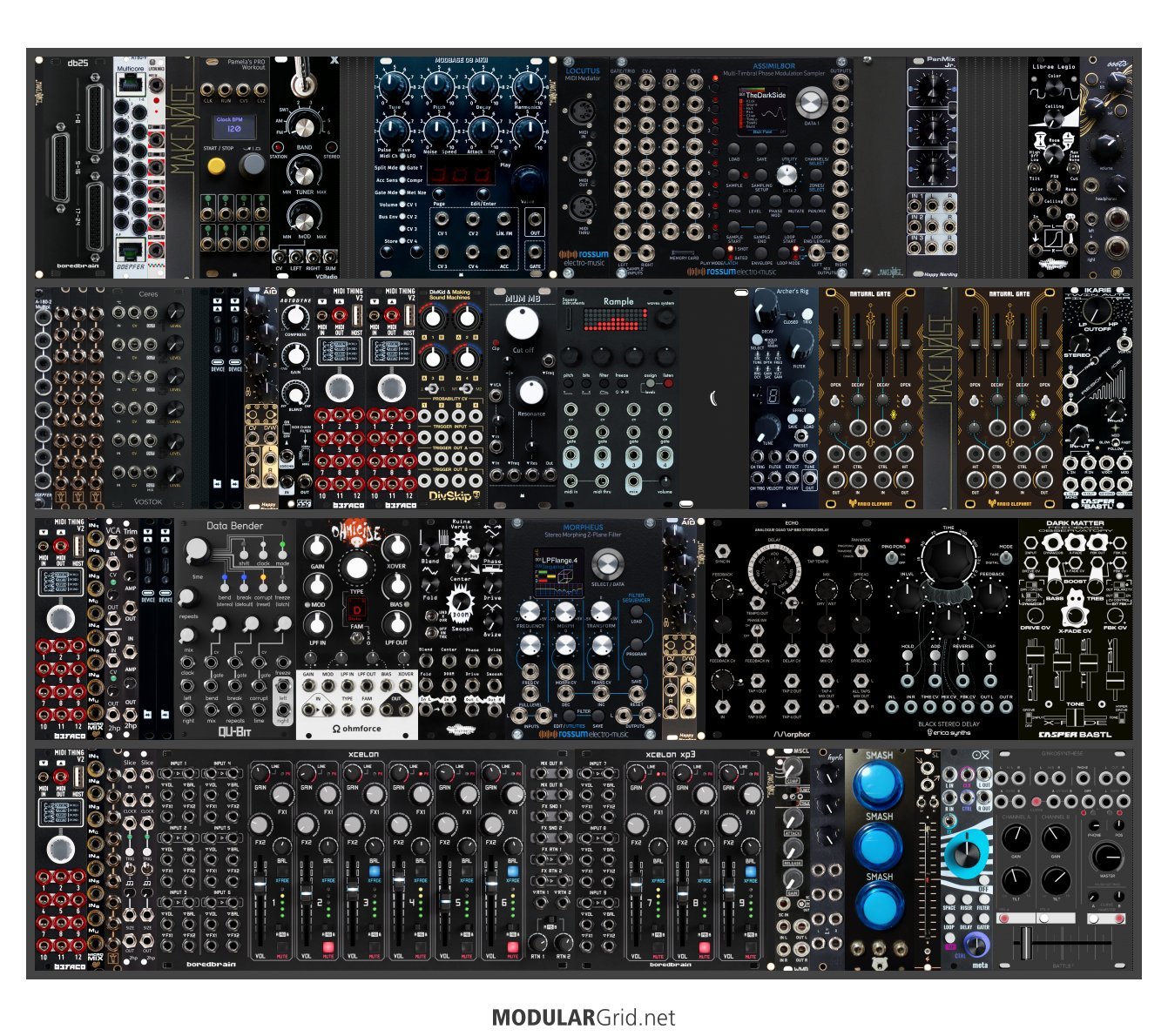1168x1036 pixels.
Task: Click the DATA 1 silver encoder on Assimil8or
Action: (x=810, y=103)
